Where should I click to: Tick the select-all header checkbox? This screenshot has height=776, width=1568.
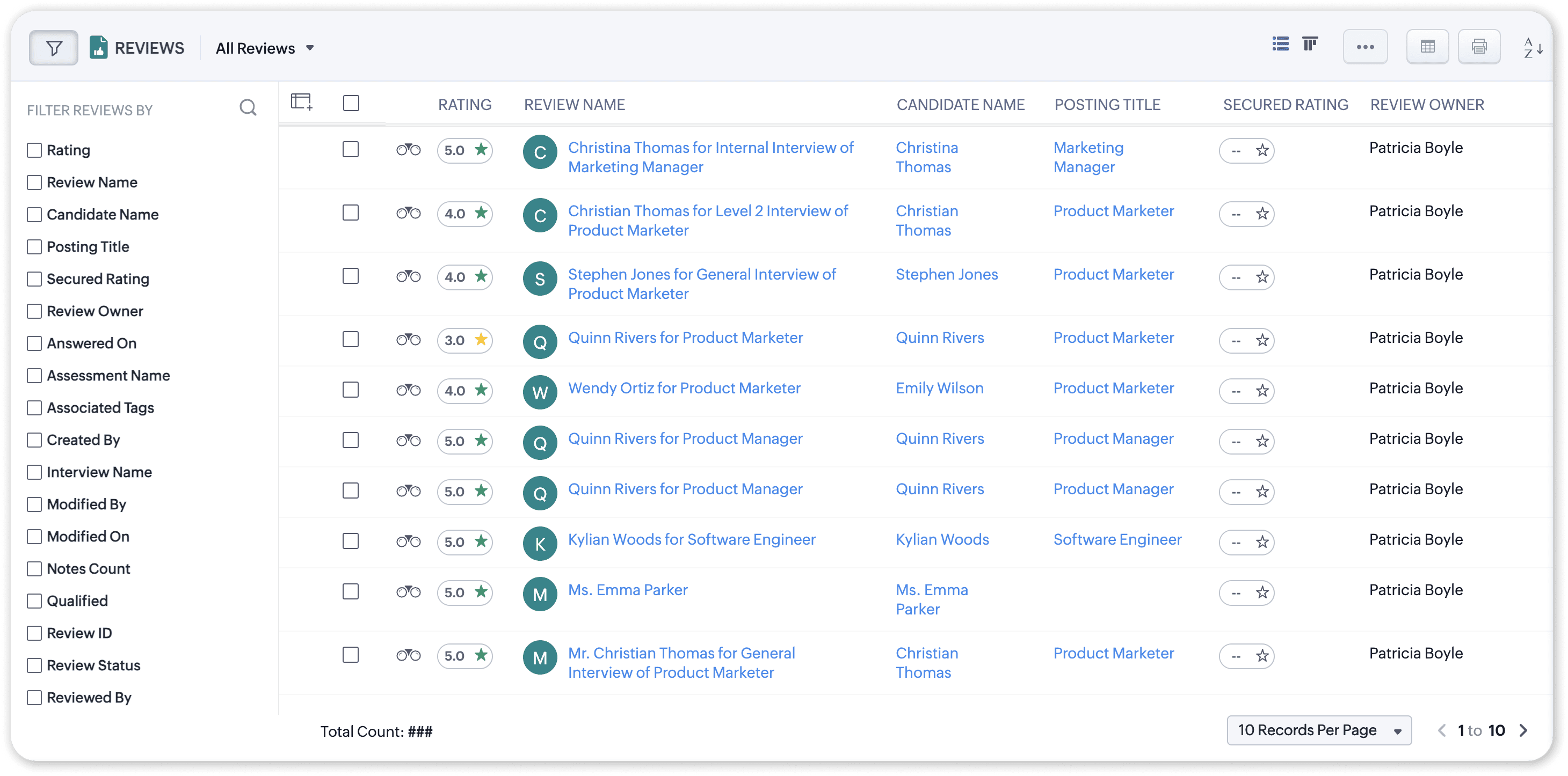pos(351,103)
